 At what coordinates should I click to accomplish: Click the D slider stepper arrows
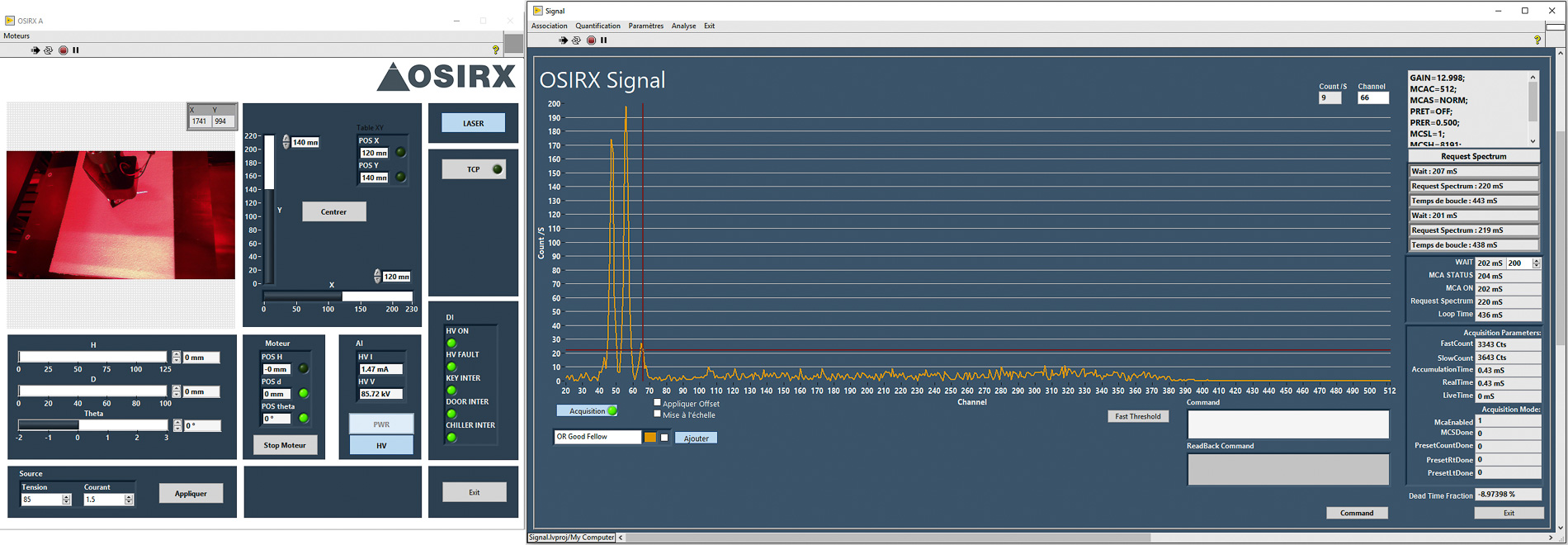(177, 391)
